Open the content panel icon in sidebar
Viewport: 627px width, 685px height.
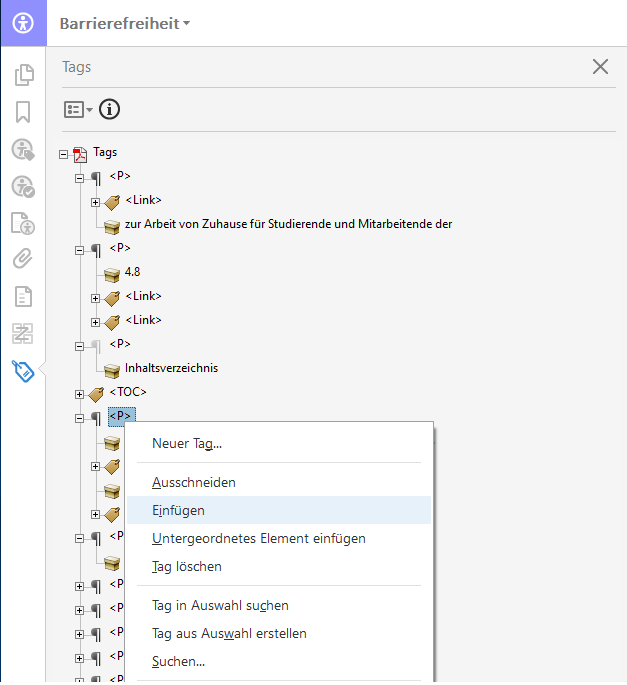pyautogui.click(x=22, y=296)
